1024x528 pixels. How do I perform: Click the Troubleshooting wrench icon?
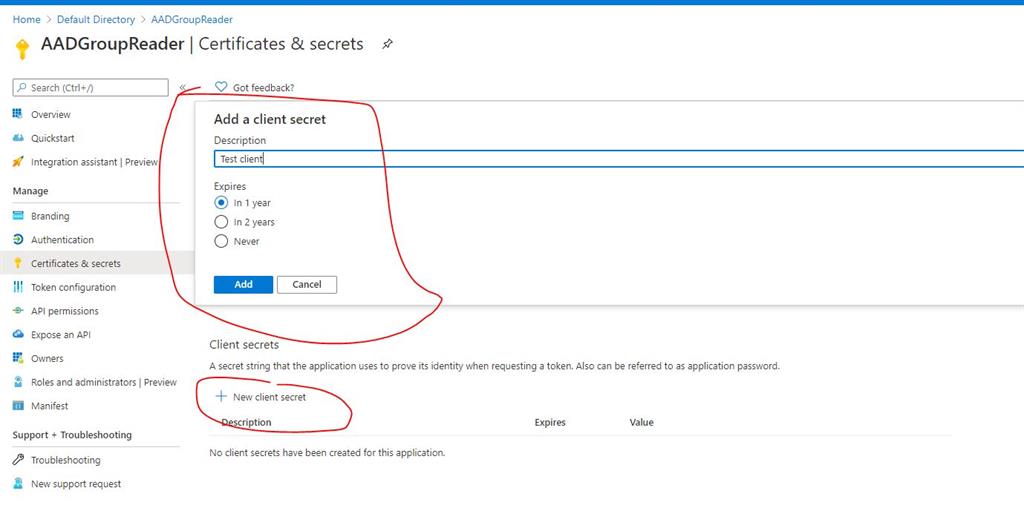(18, 460)
